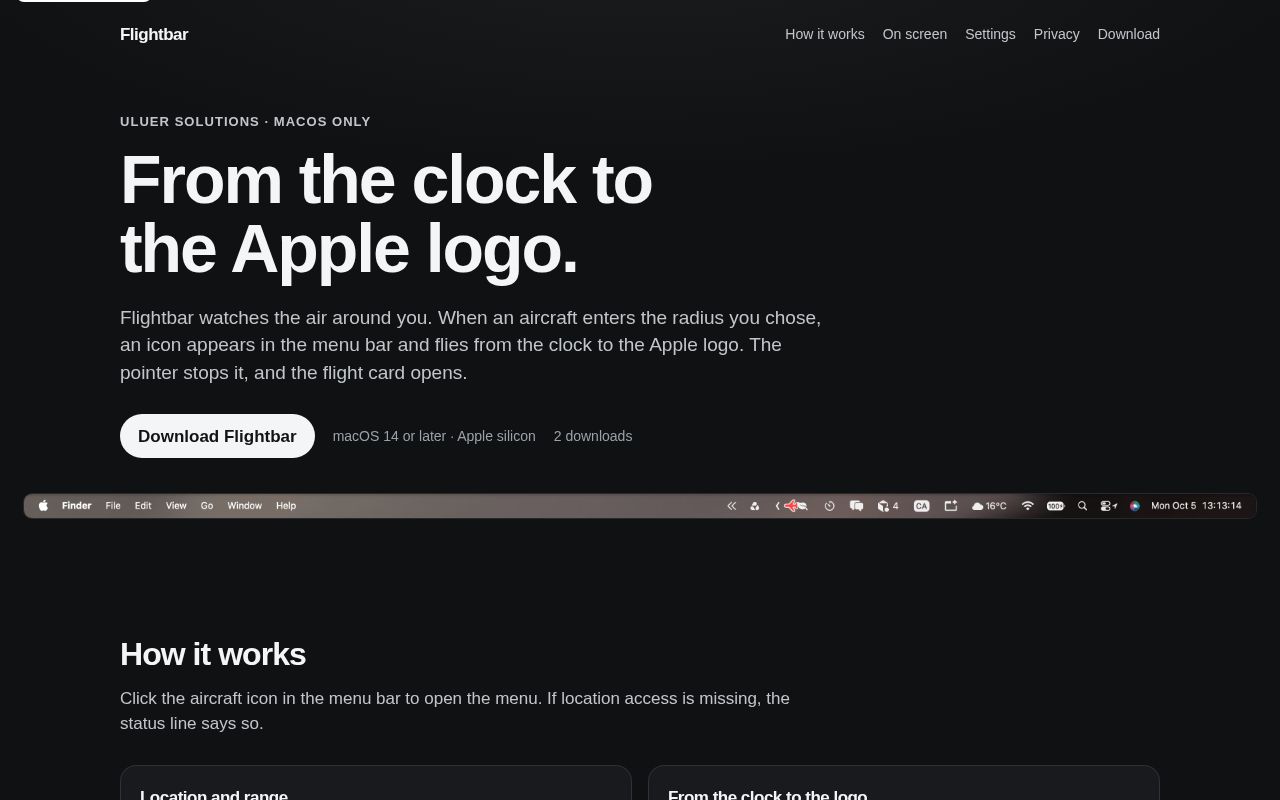
Task: Click the "From the clock to the Apple logo." headline
Action: click(x=386, y=214)
